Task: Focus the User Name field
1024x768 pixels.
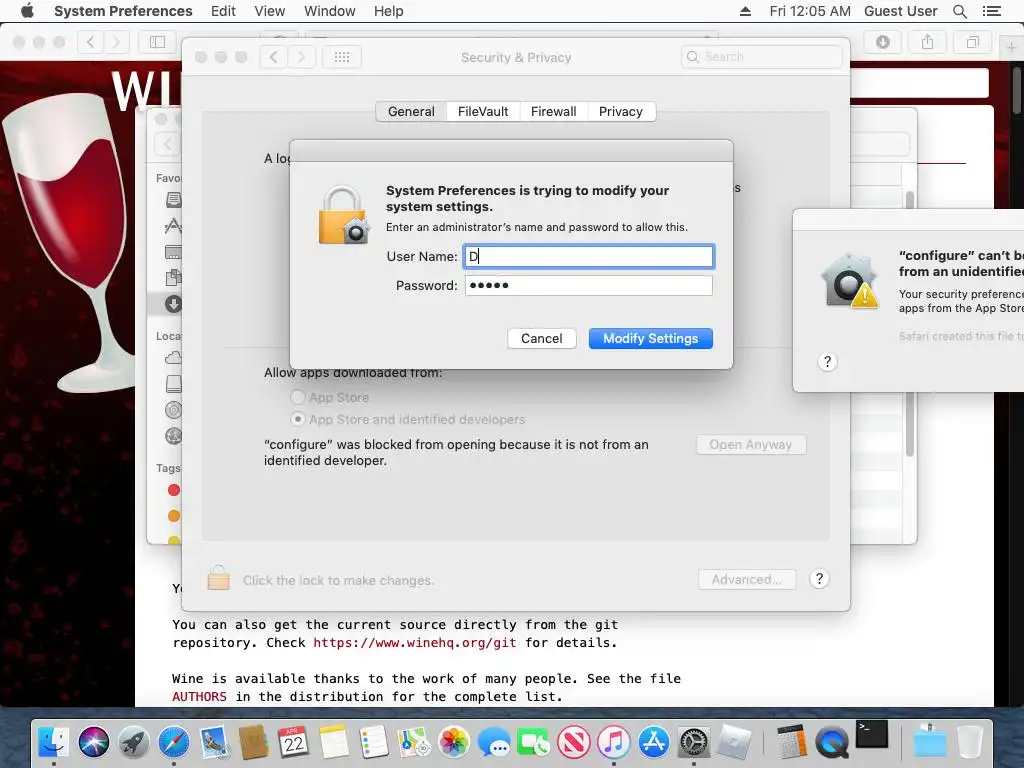Action: (x=589, y=256)
